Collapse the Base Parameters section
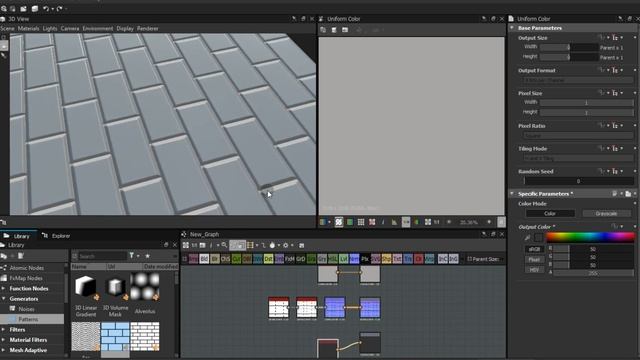 [512, 28]
